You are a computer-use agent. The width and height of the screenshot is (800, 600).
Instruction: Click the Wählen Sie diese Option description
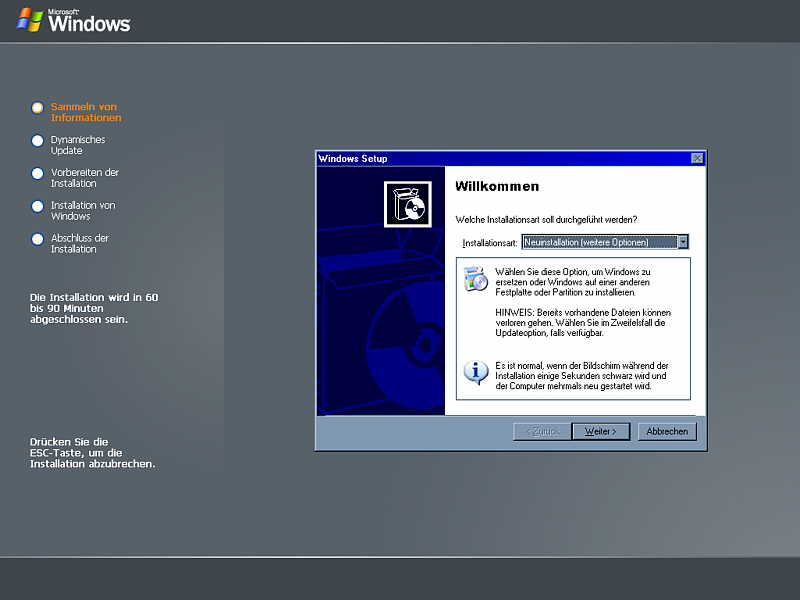tap(573, 282)
